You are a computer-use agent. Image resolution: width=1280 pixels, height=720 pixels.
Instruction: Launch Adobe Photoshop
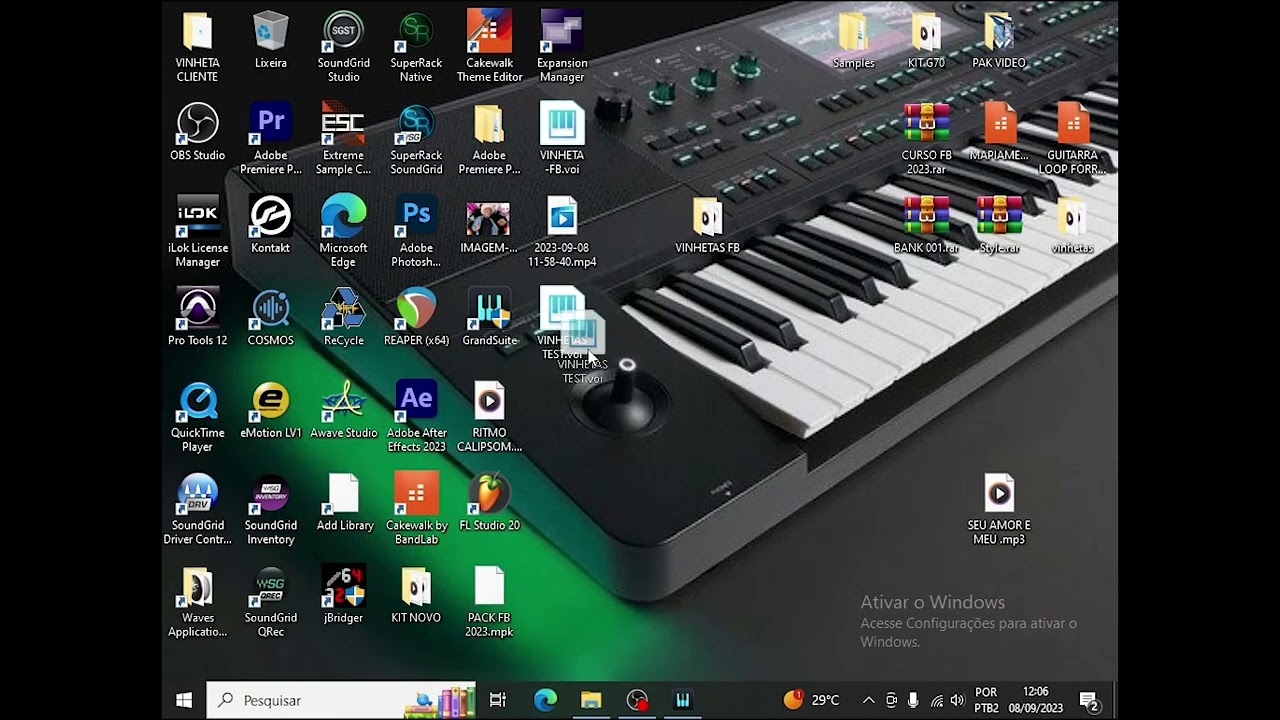pyautogui.click(x=416, y=231)
